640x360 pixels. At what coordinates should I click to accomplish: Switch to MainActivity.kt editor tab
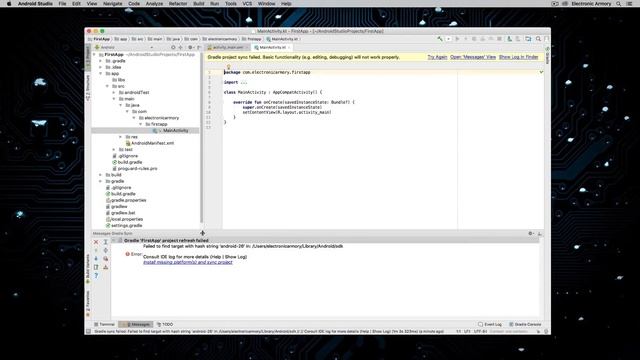[272, 47]
